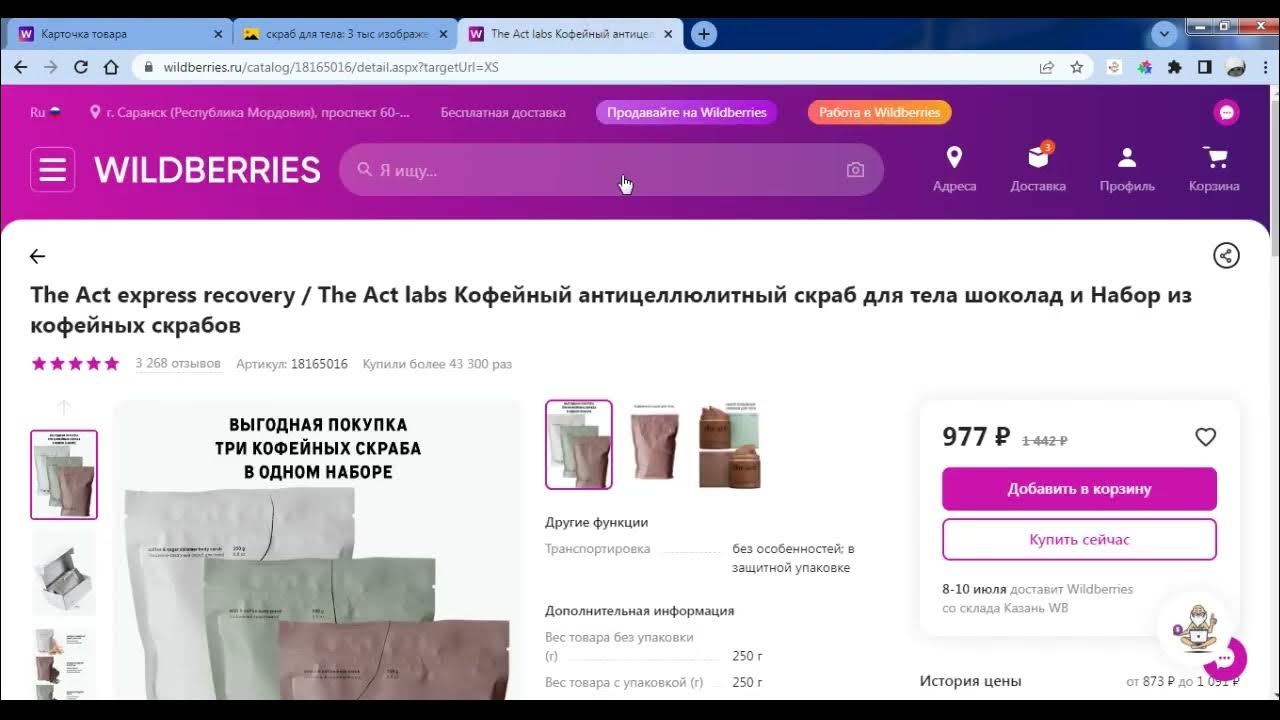The image size is (1280, 720).
Task: Add product to favorites with heart
Action: pyautogui.click(x=1206, y=437)
